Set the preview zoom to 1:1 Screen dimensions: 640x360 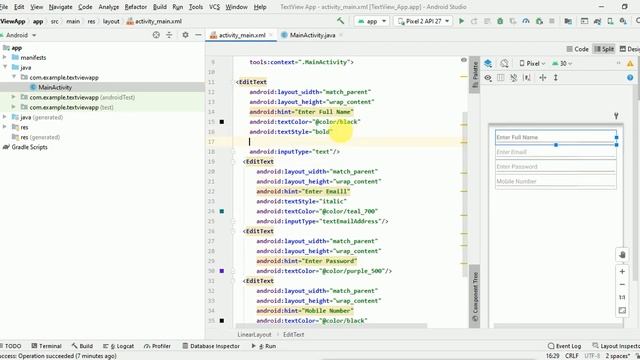(622, 298)
